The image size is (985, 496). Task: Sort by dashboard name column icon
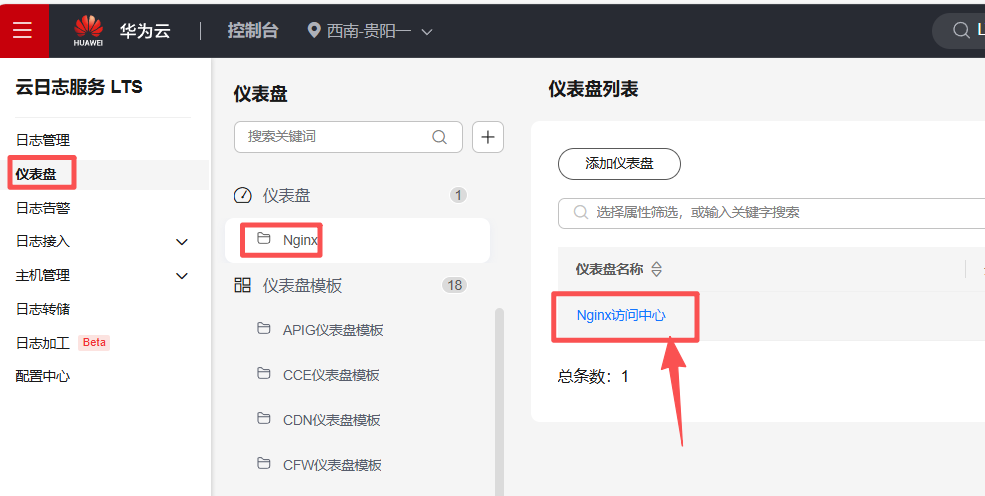pyautogui.click(x=657, y=269)
